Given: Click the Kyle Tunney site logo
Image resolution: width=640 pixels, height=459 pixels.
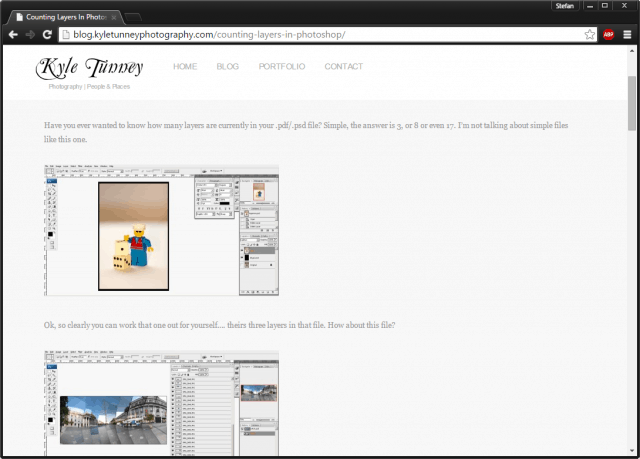Looking at the screenshot, I should pyautogui.click(x=89, y=67).
